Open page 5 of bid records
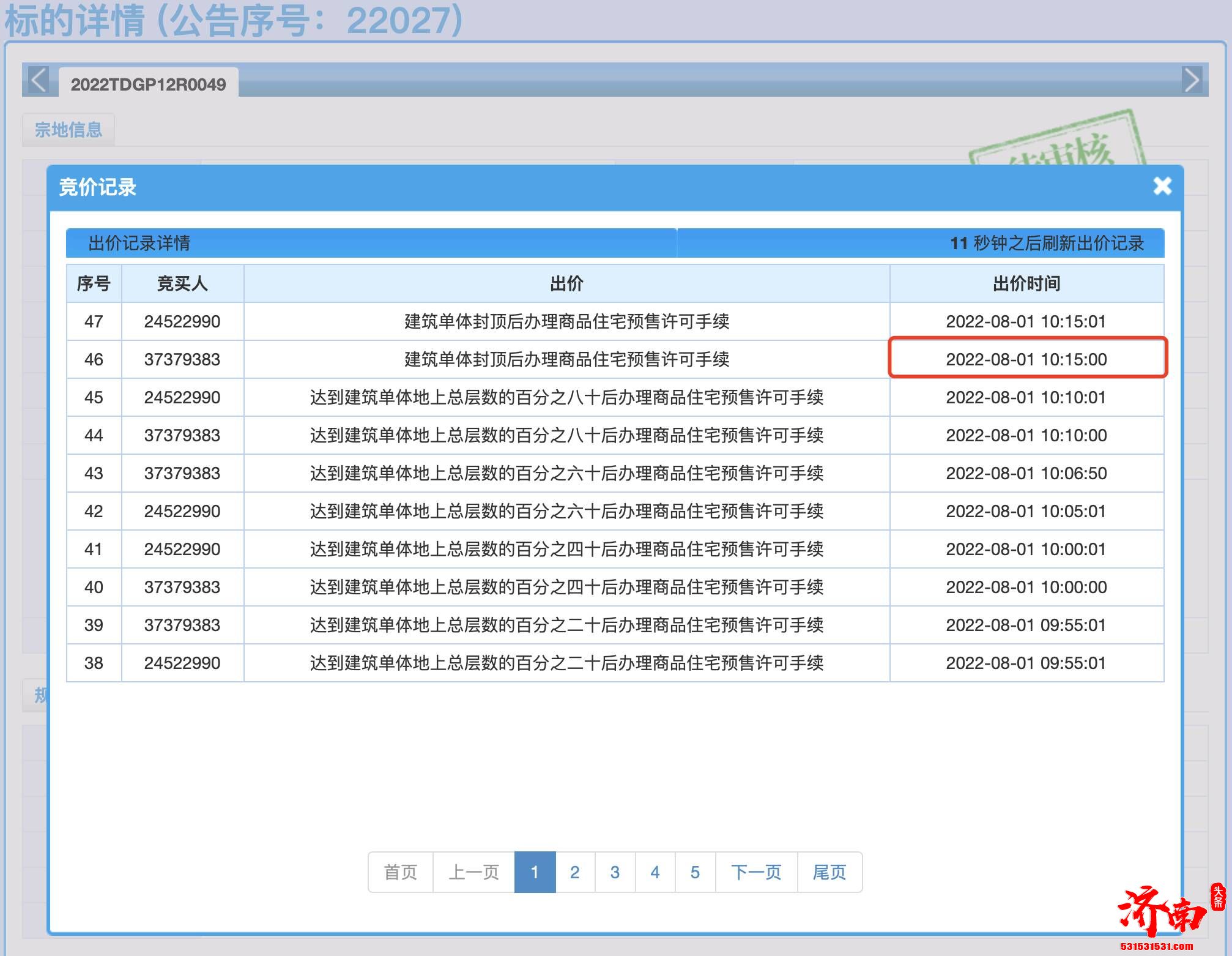The height and width of the screenshot is (956, 1232). point(695,873)
